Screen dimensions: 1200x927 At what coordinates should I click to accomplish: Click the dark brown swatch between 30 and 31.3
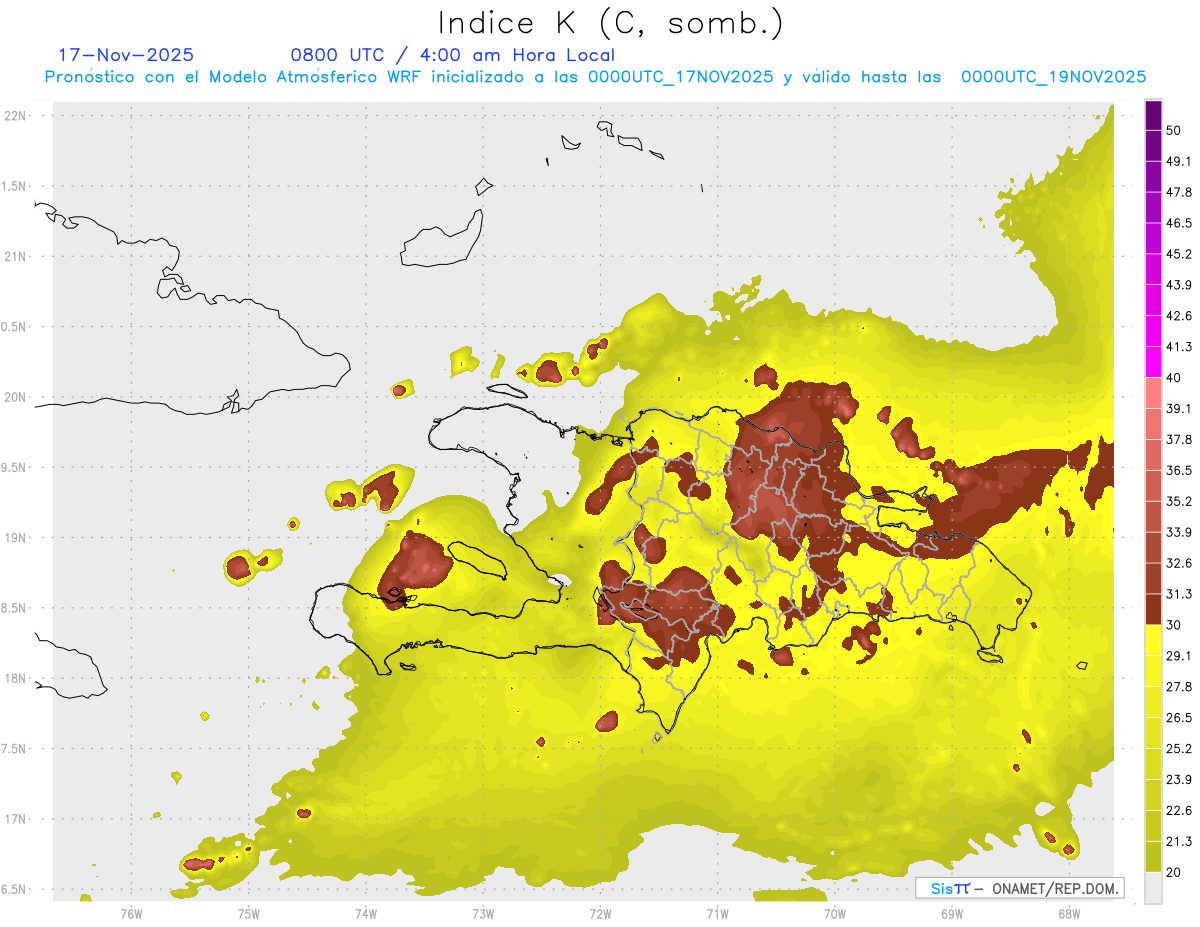point(1153,609)
